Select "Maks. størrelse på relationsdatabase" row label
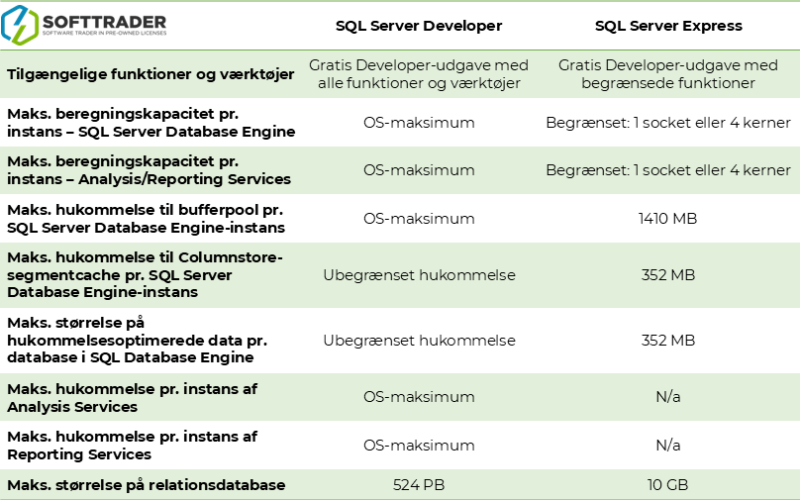The image size is (800, 500). pyautogui.click(x=146, y=485)
